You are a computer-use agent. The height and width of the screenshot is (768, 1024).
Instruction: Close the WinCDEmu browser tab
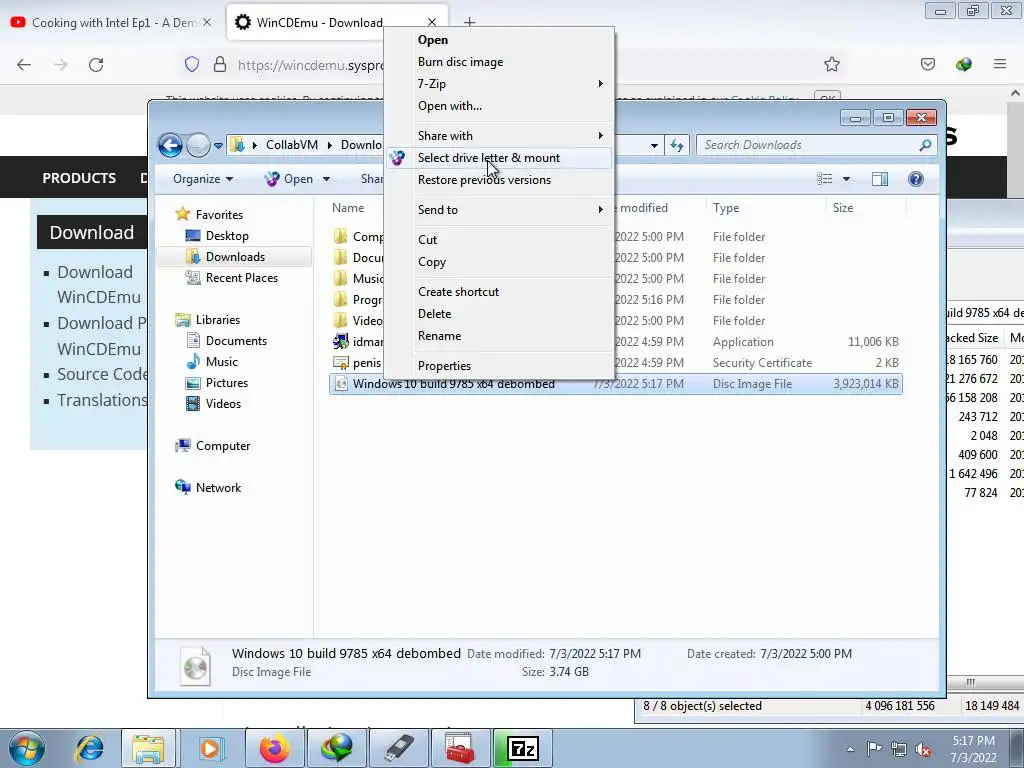point(432,23)
